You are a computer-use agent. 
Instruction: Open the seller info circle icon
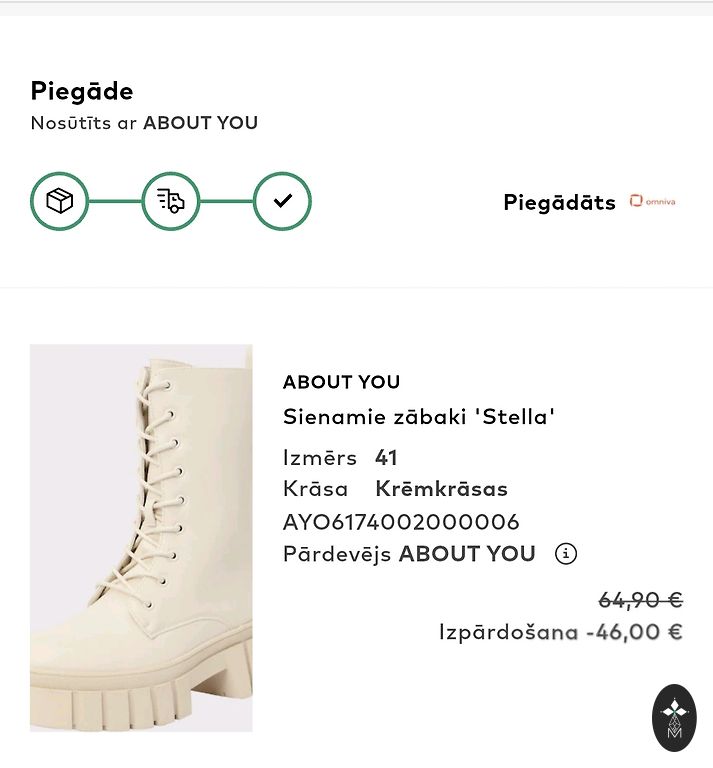tap(566, 554)
